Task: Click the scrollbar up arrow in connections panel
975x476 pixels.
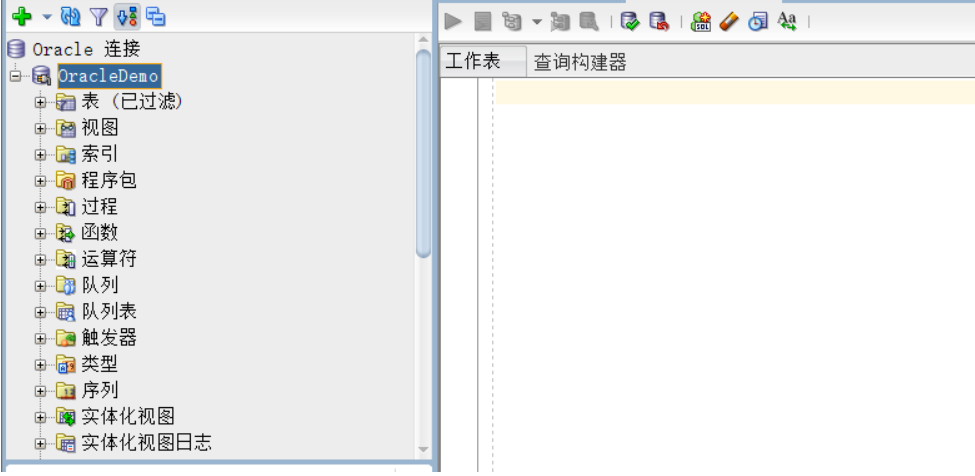Action: (423, 40)
